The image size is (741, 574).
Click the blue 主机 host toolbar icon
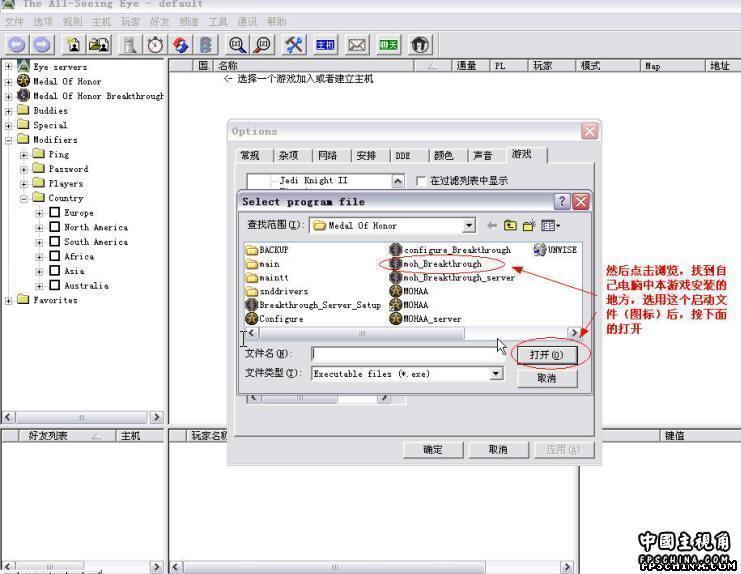click(325, 45)
